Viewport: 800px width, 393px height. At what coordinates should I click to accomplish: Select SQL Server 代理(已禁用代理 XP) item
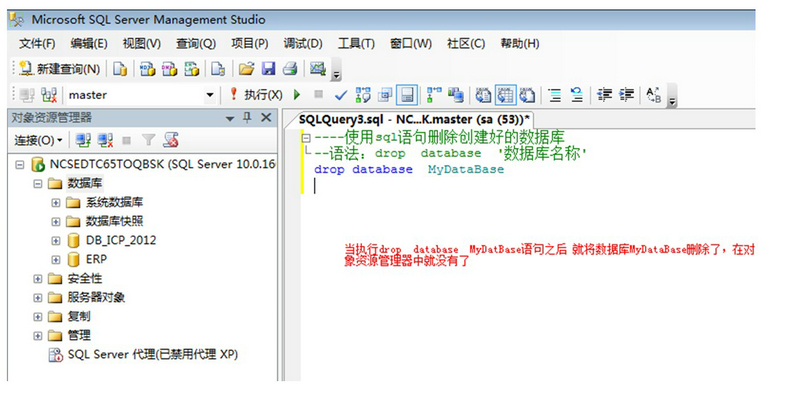point(143,355)
